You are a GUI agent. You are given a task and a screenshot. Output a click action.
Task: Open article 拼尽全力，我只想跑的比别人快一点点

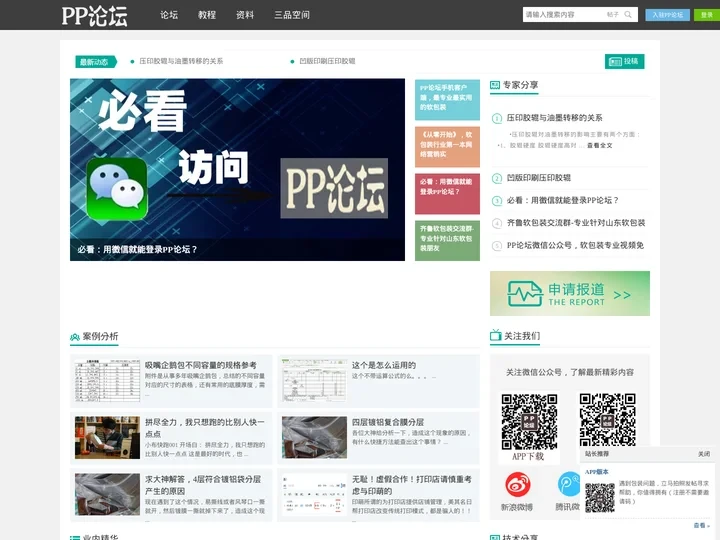click(x=205, y=428)
